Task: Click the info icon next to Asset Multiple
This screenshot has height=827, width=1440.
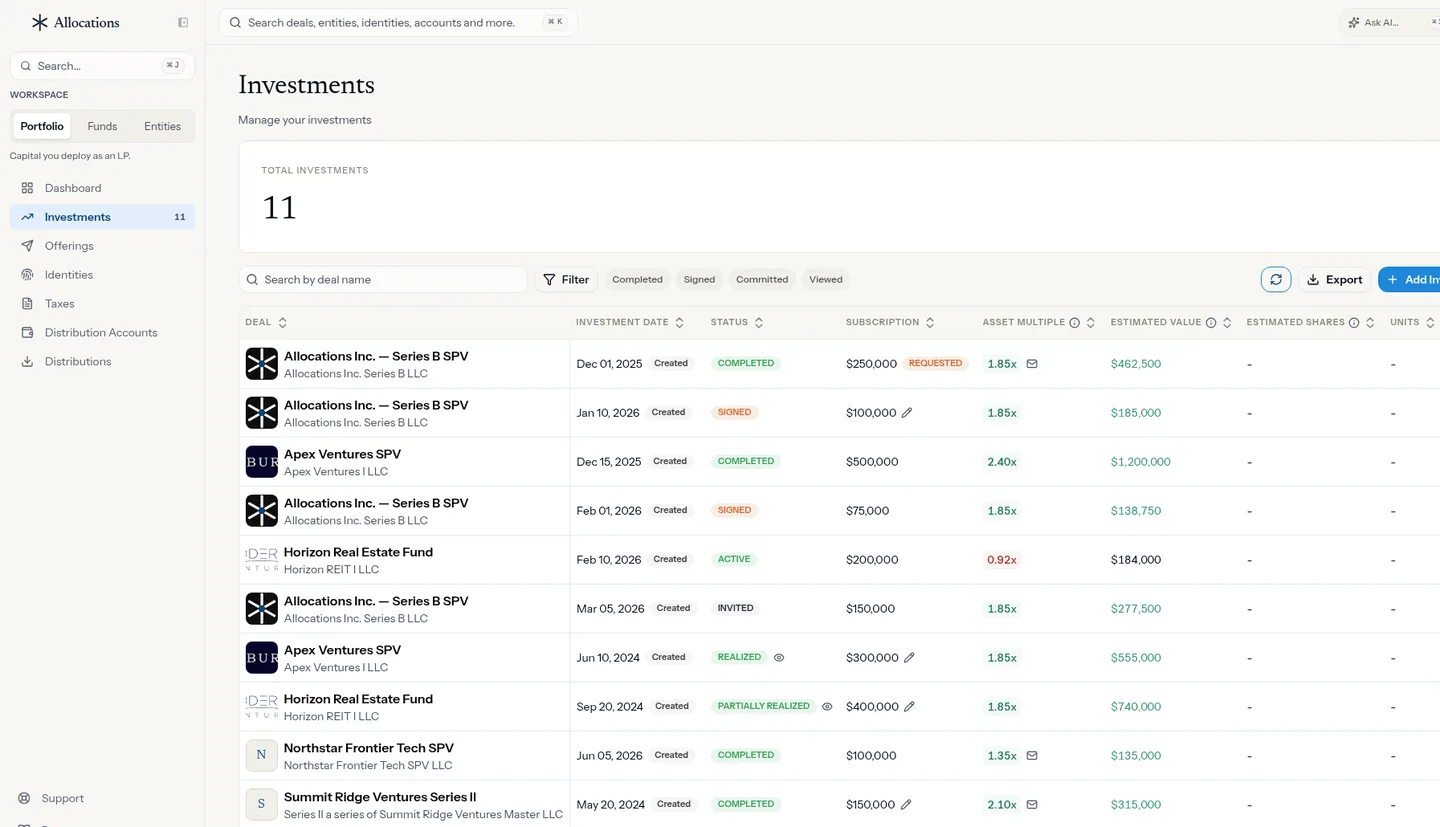Action: pyautogui.click(x=1075, y=323)
